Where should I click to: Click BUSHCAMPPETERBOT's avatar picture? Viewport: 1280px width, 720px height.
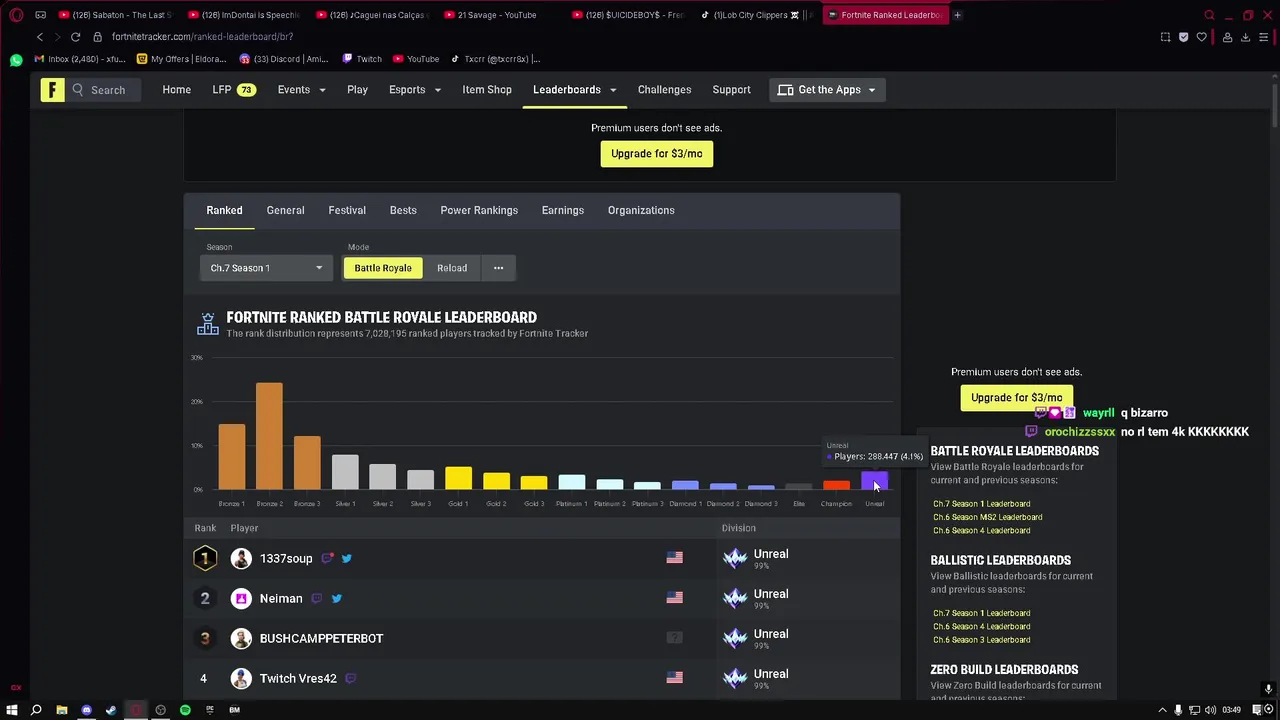(x=241, y=639)
